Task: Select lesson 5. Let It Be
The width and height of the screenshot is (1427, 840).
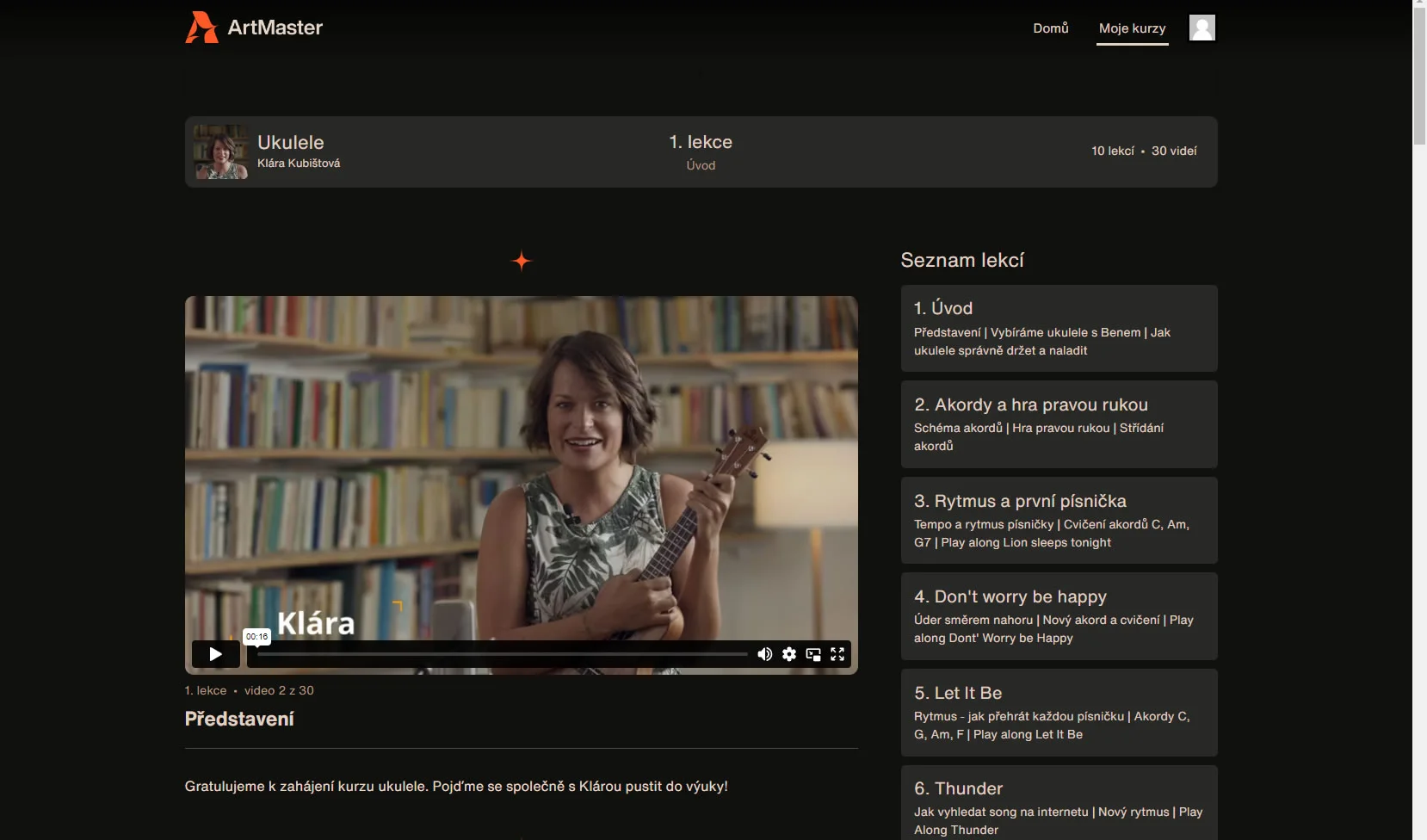Action: point(1058,713)
